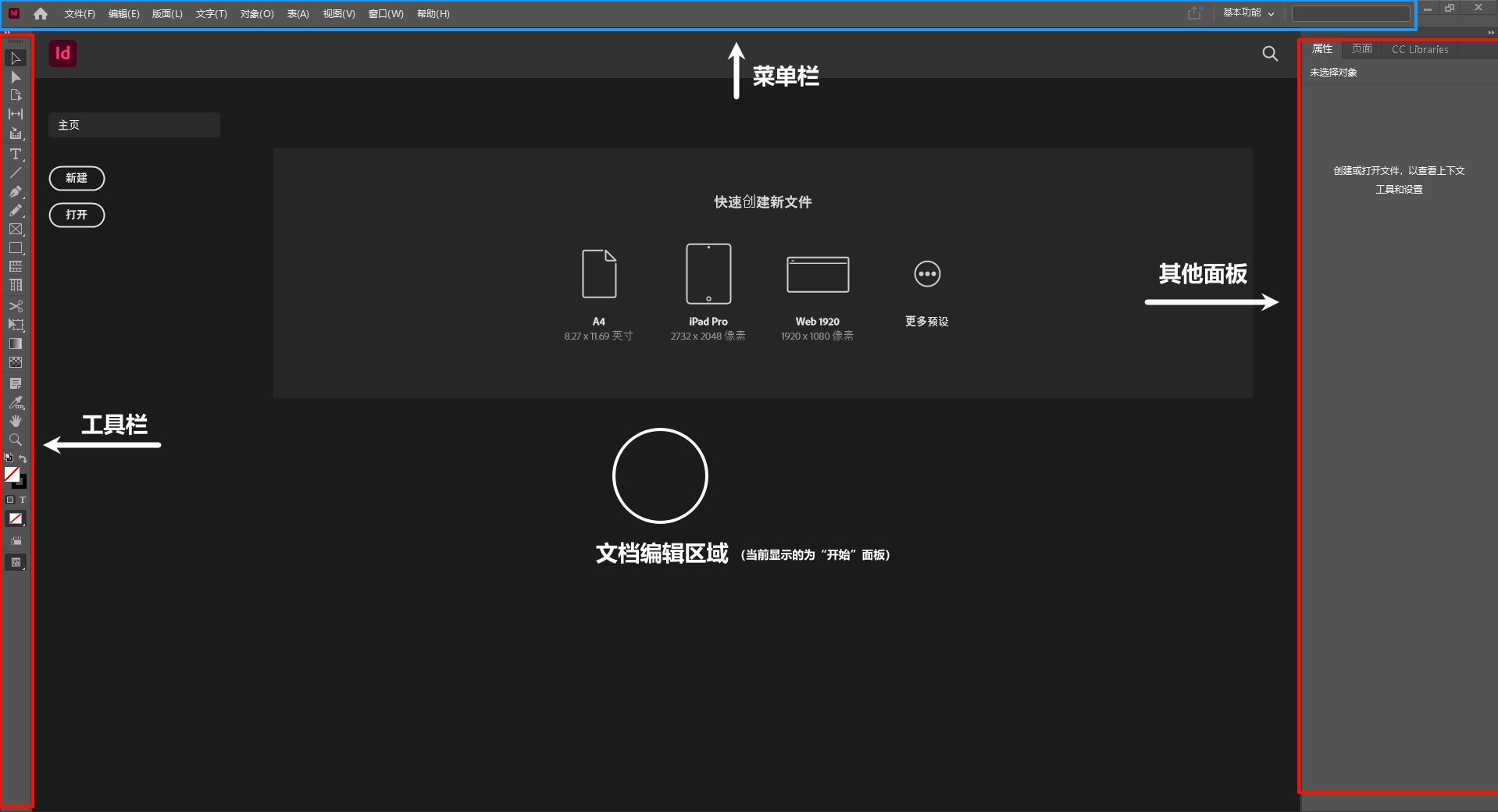The image size is (1498, 812).
Task: Pick the Pencil tool in toolbar
Action: pos(15,210)
